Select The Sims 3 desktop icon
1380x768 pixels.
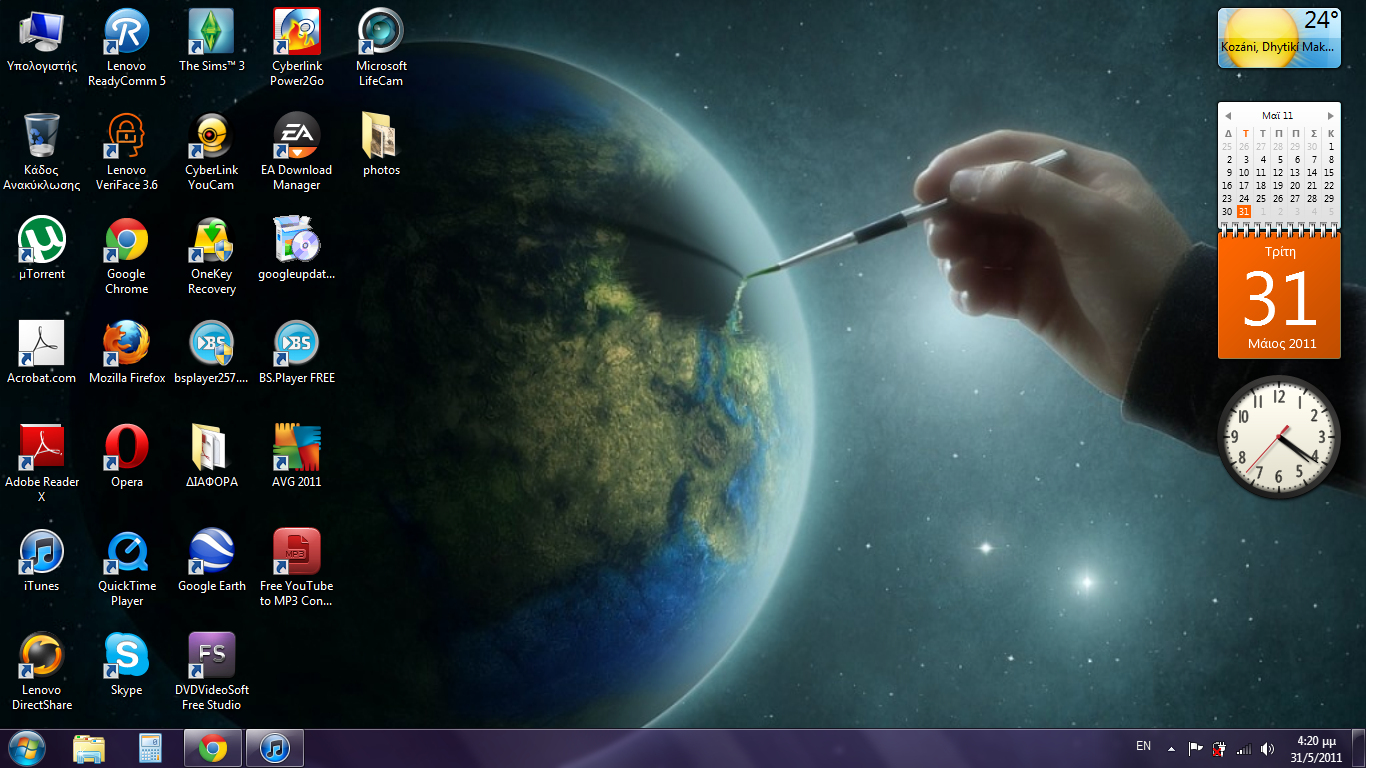212,42
